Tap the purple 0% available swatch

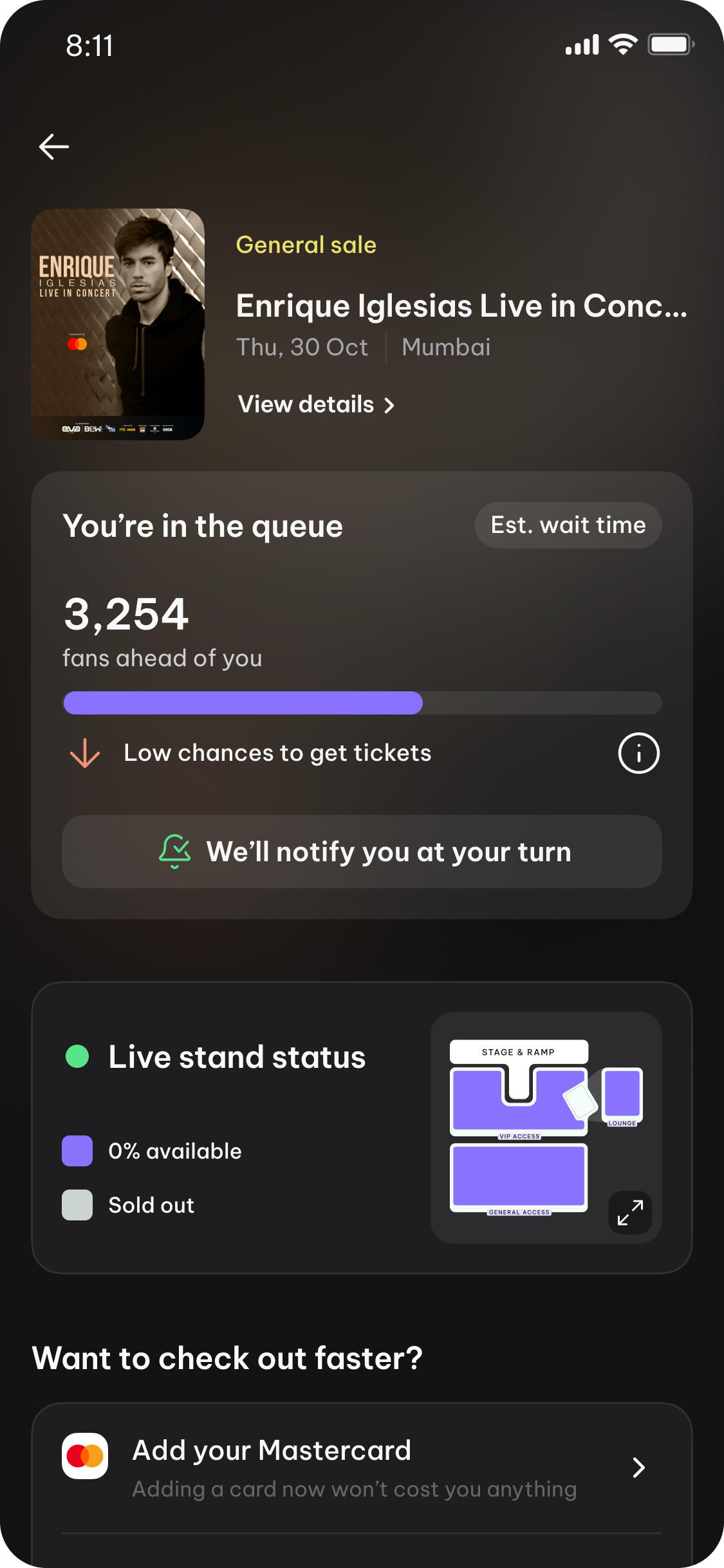[77, 1151]
